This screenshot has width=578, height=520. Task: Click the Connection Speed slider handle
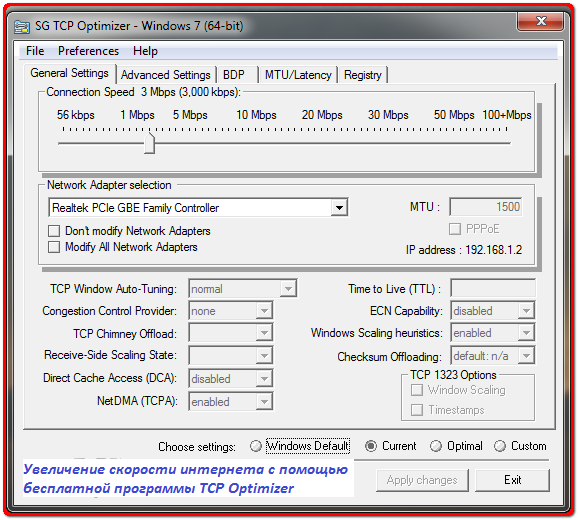[149, 143]
